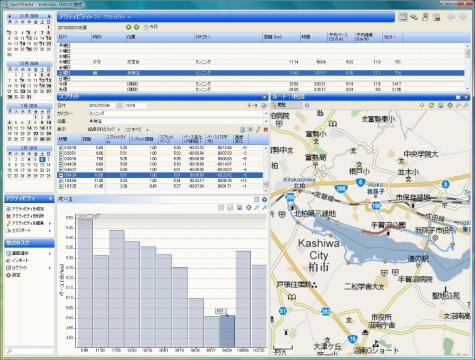Click the grayed forward navigation arrow at top right

463,17
